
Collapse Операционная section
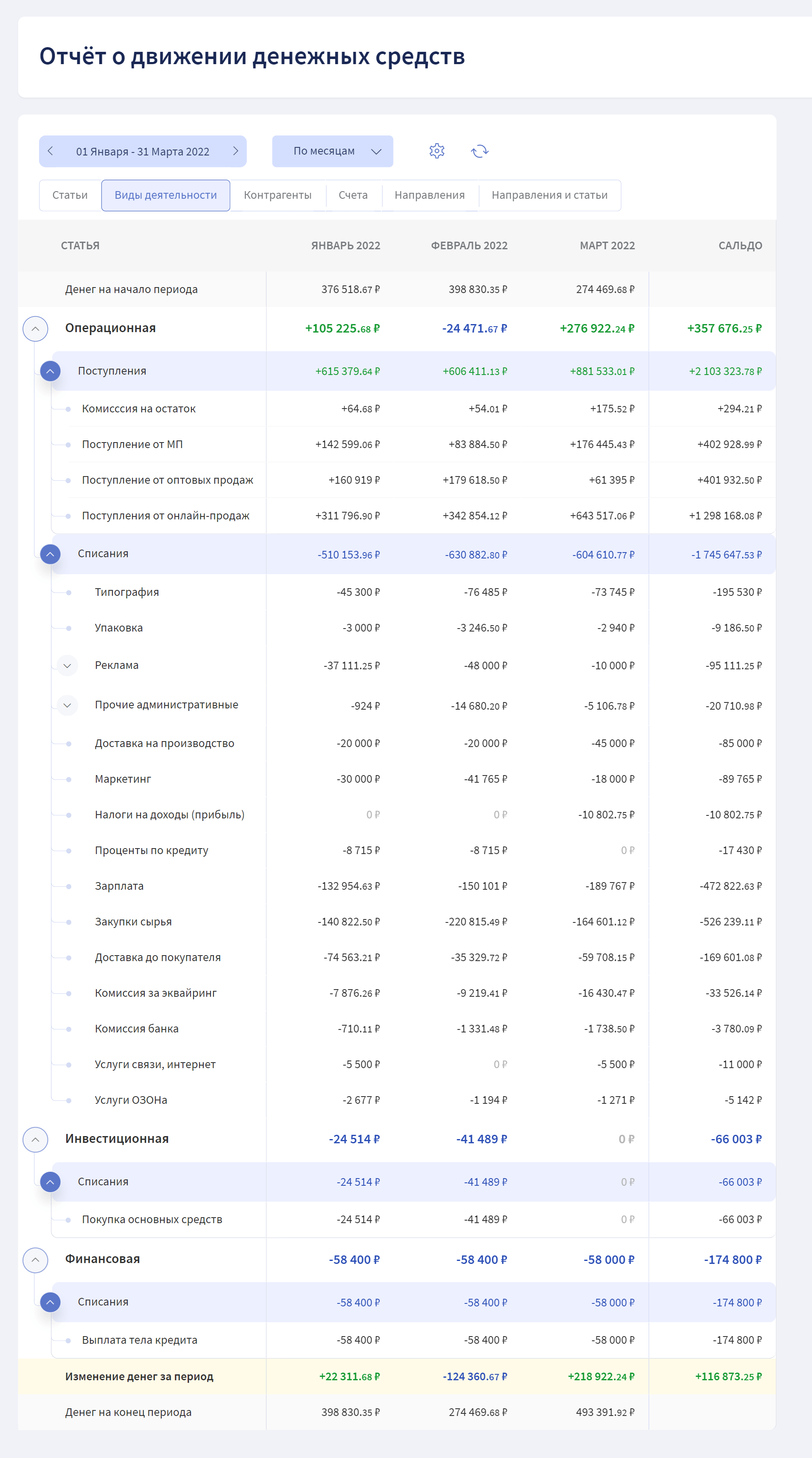tap(35, 329)
